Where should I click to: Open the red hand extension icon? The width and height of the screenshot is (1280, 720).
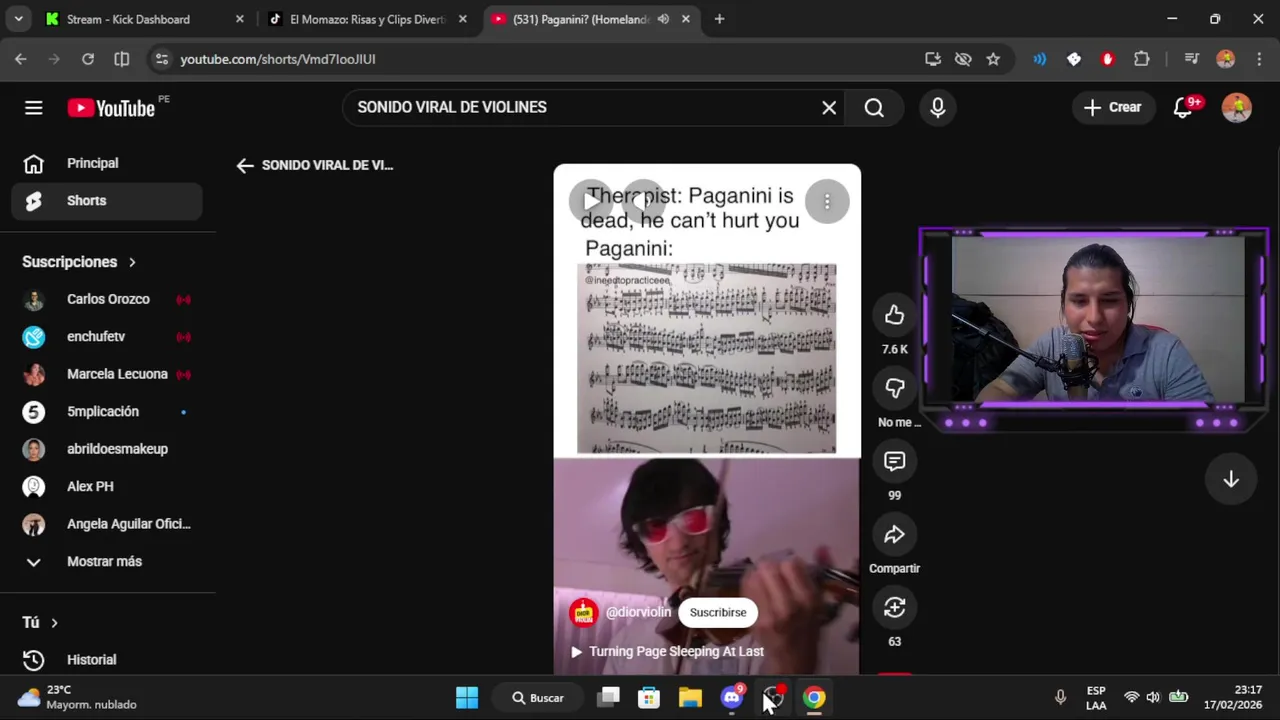(1107, 59)
